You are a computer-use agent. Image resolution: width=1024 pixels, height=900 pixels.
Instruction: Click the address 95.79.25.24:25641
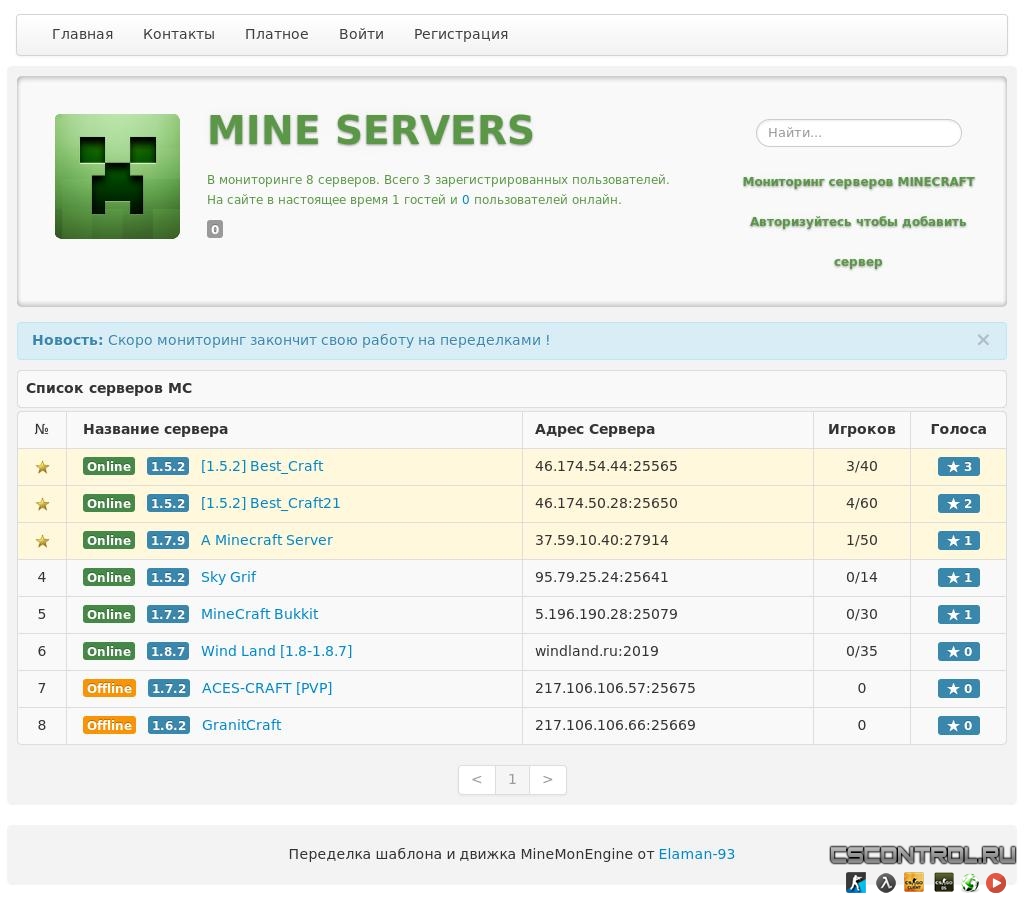601,577
